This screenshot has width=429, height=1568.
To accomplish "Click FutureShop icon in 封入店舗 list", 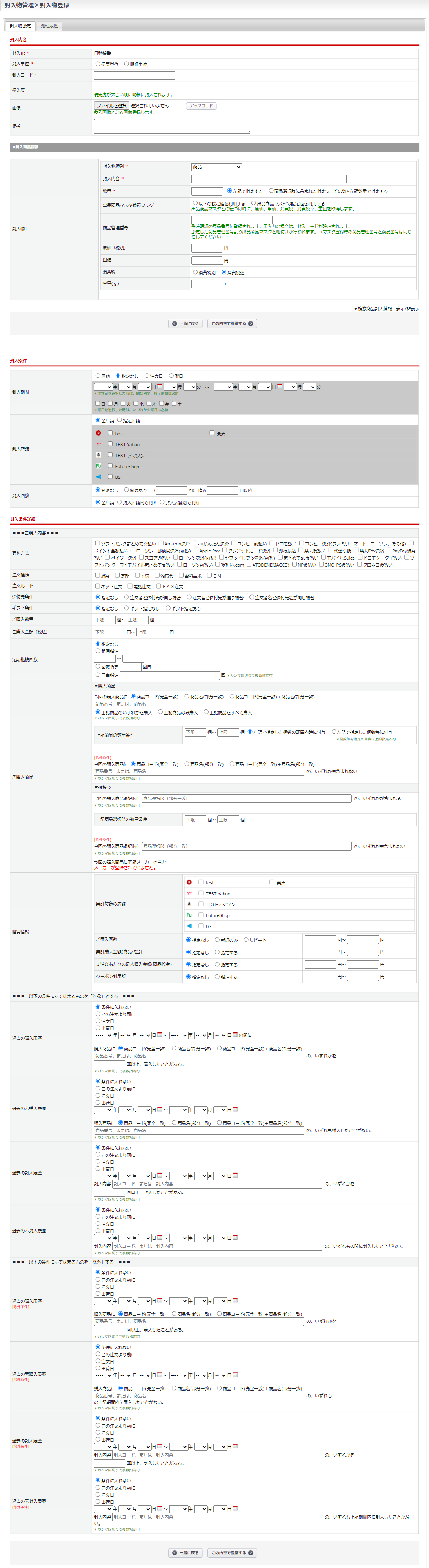I will (98, 466).
